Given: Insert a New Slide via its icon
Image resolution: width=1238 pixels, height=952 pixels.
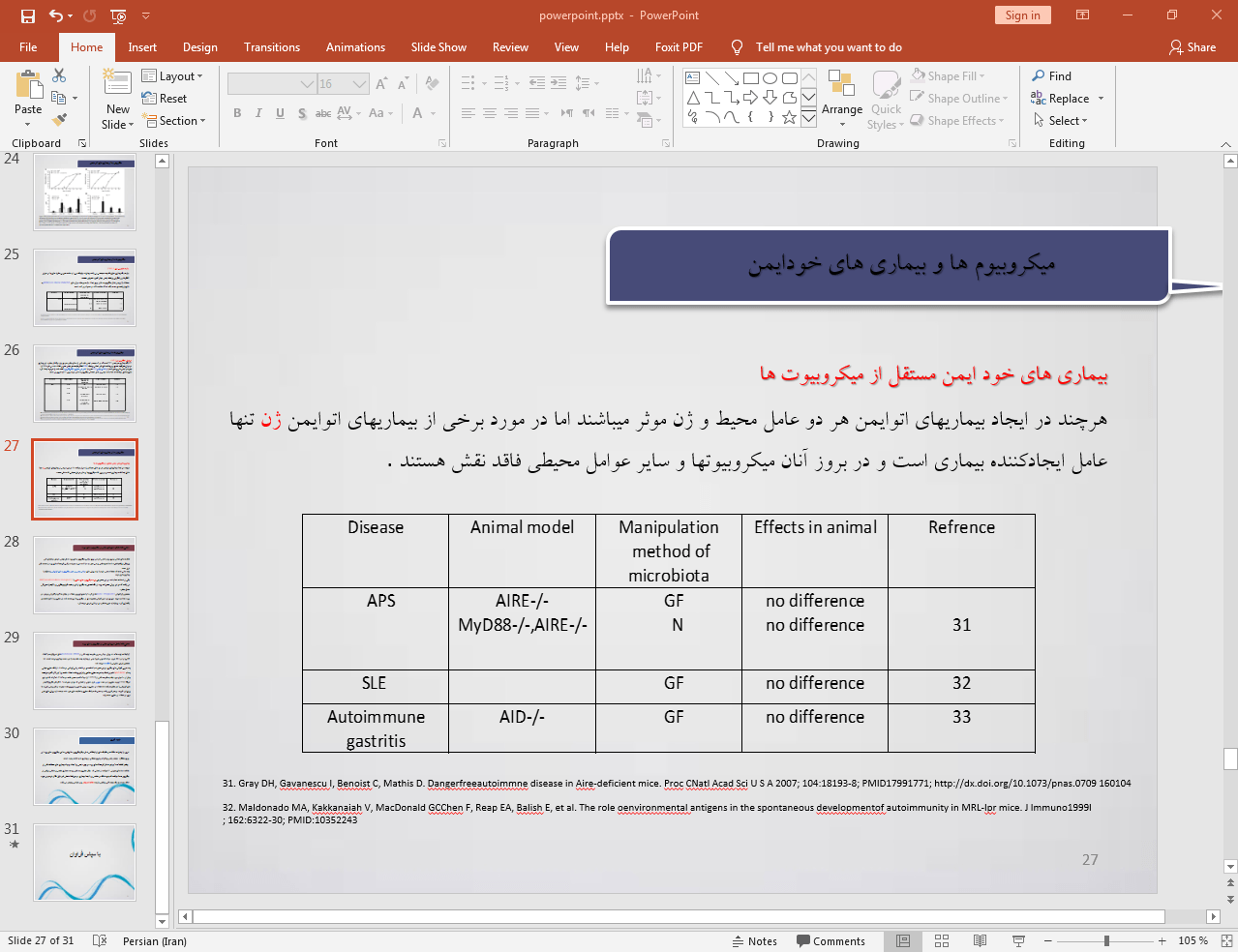Looking at the screenshot, I should click(x=117, y=83).
